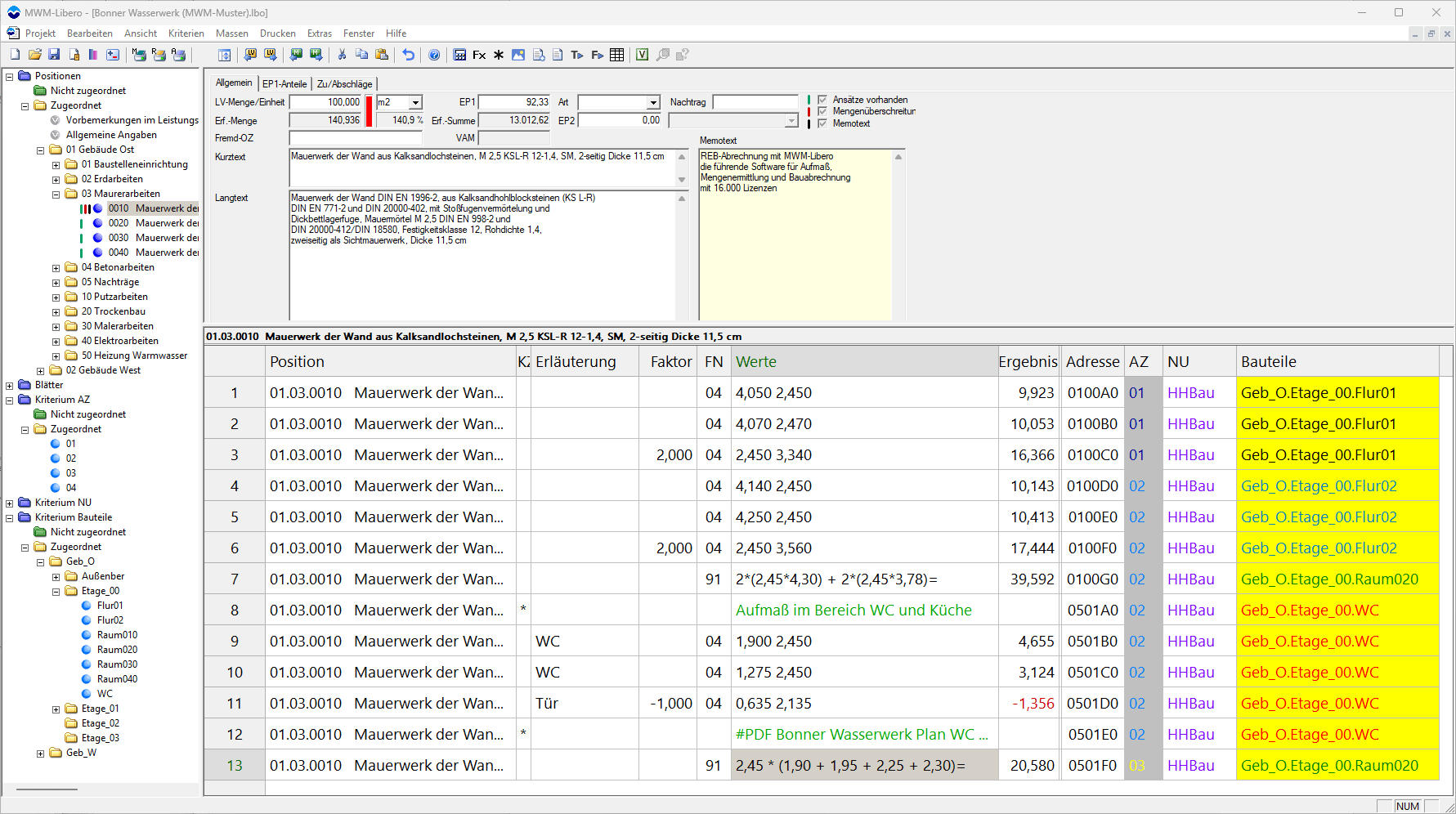
Task: Switch to the EP1-Anteile tab
Action: pos(284,84)
